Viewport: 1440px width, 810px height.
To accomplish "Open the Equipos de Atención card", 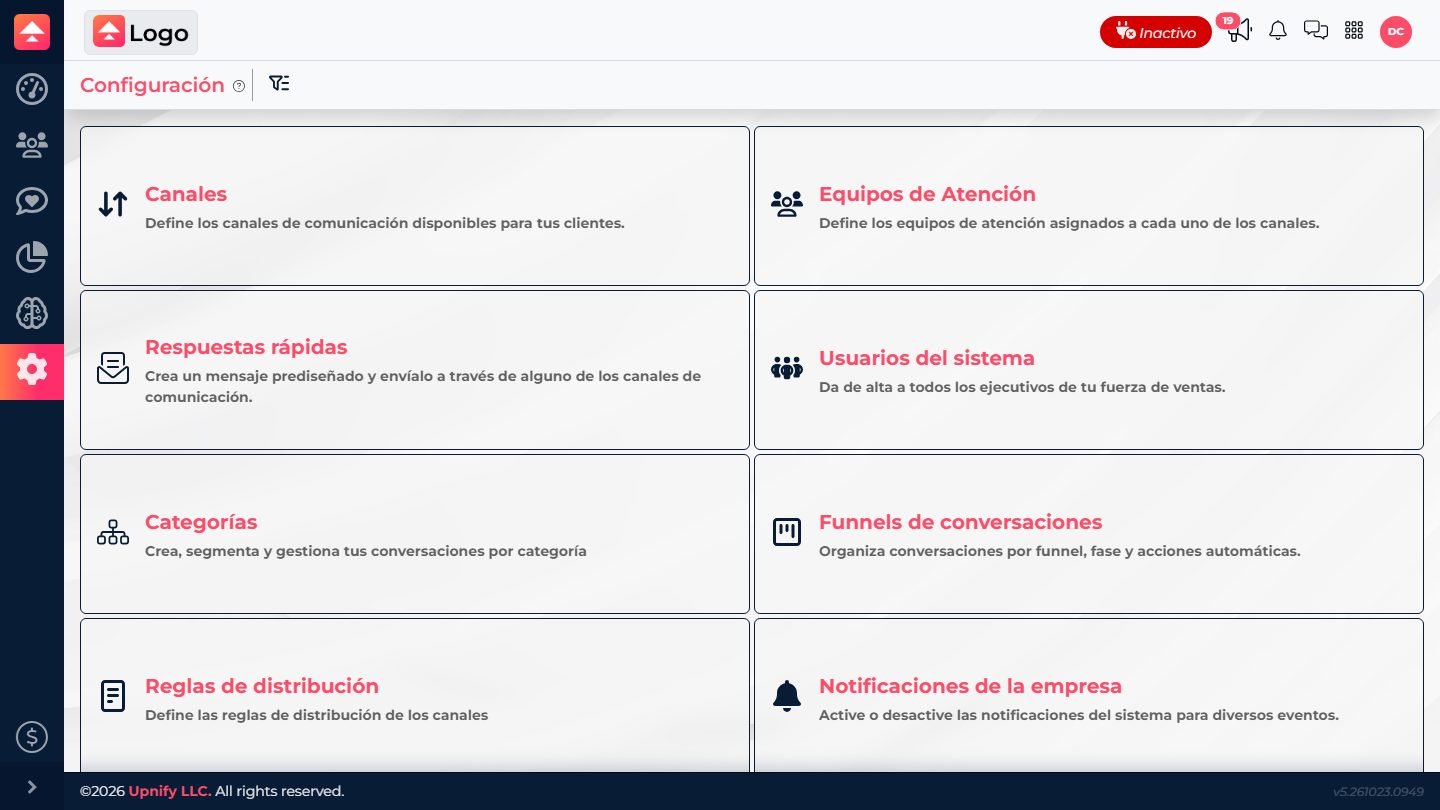I will coord(1089,206).
